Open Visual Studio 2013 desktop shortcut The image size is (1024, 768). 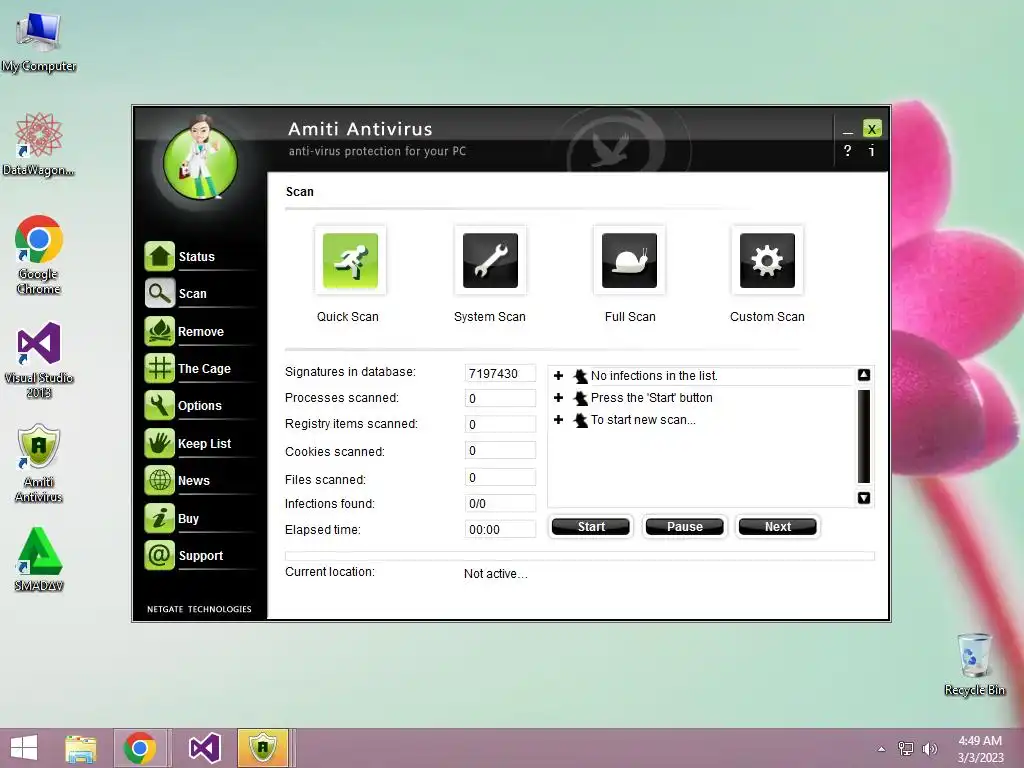tap(39, 360)
